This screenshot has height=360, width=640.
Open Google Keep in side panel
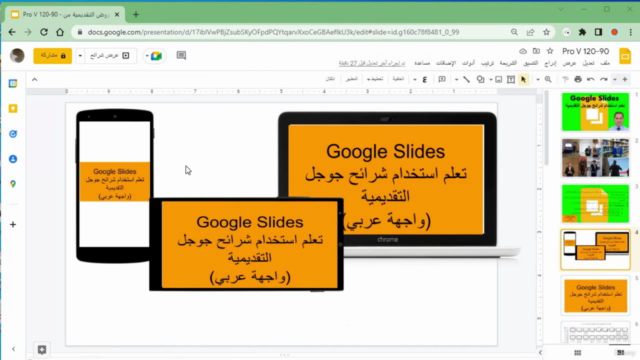pos(13,109)
